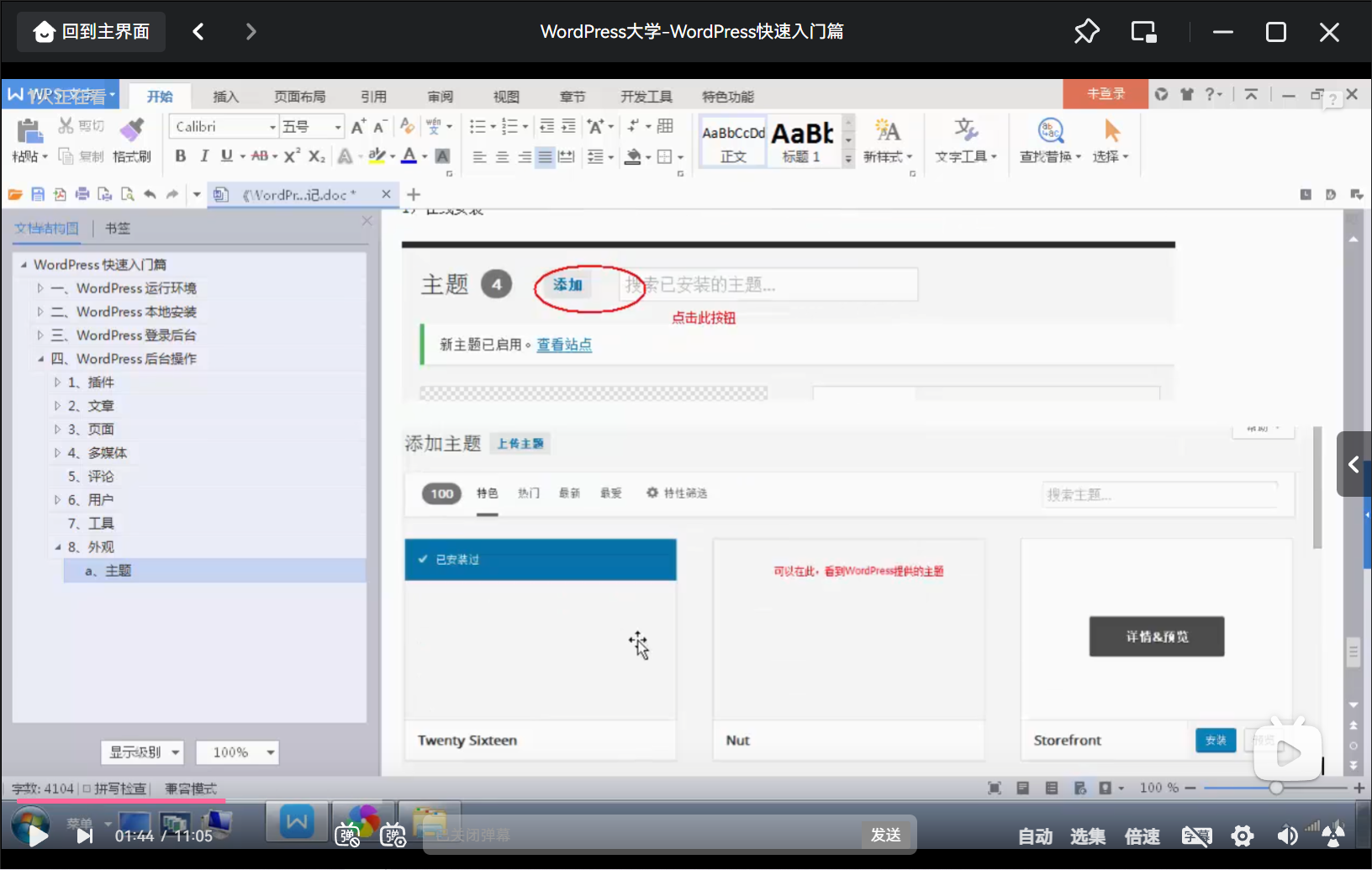Click the 未登录 login button
1372x870 pixels.
coord(1106,94)
